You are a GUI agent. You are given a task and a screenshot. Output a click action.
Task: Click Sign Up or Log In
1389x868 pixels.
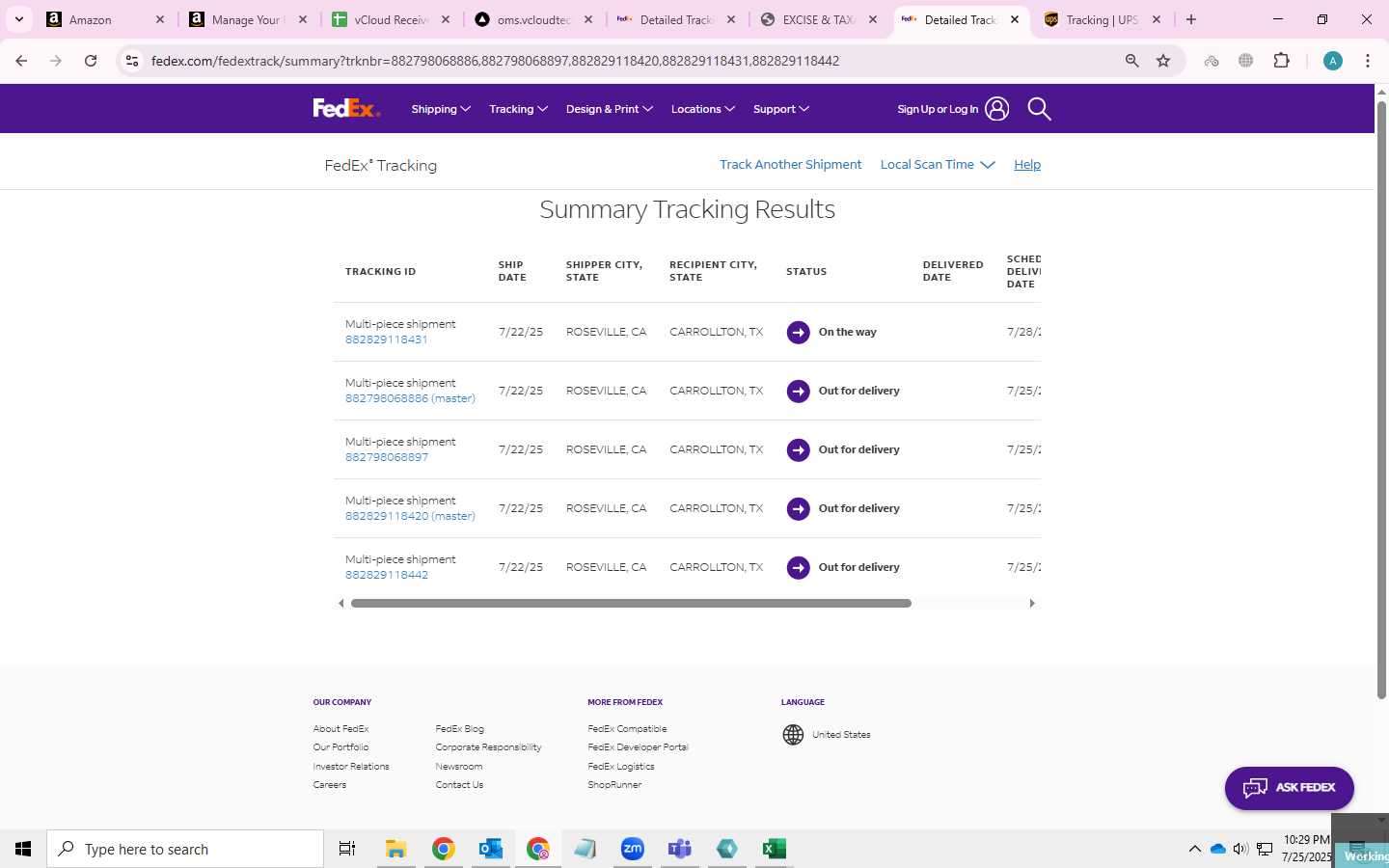coord(938,109)
